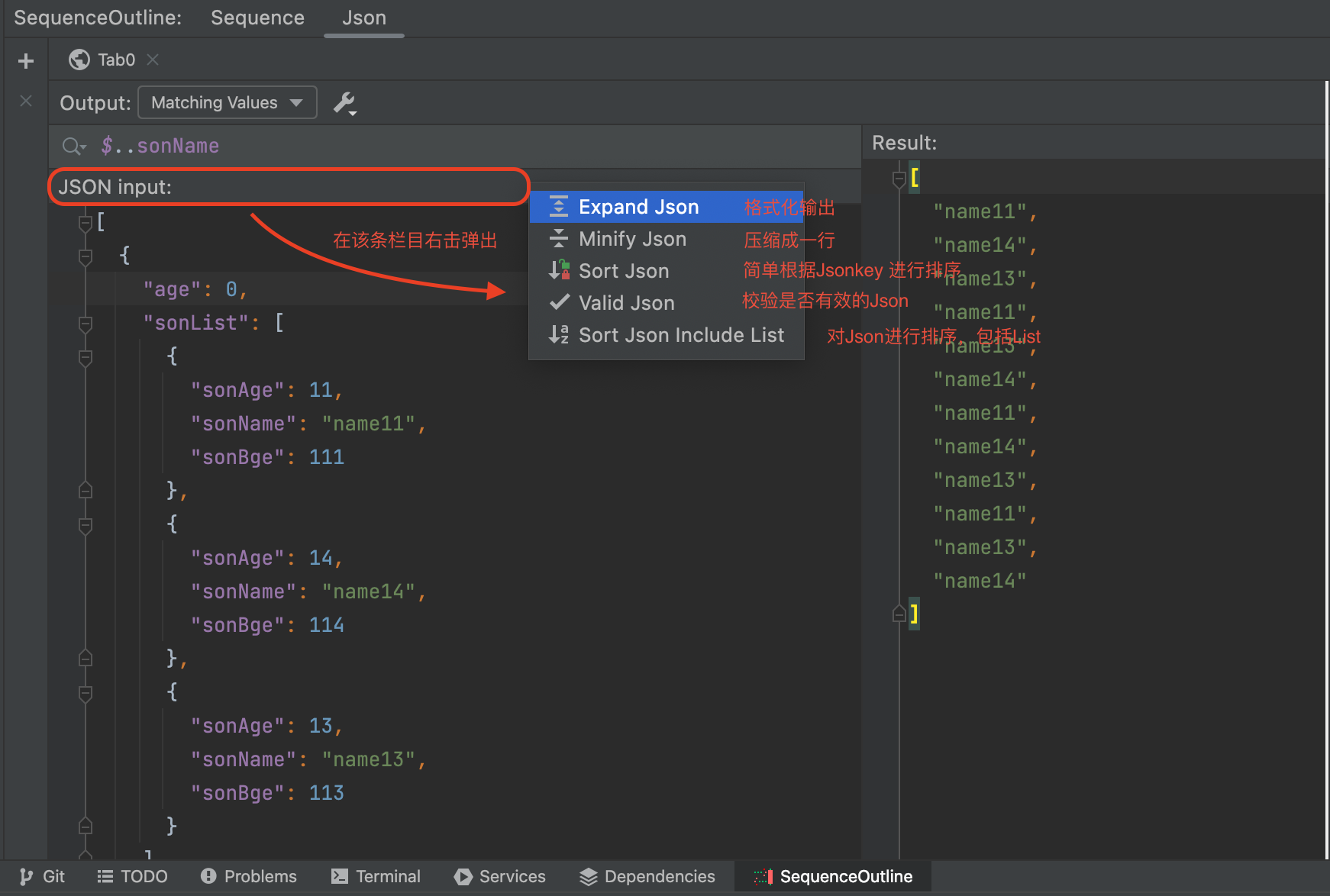
Task: Close Tab0 with its x button
Action: click(153, 60)
